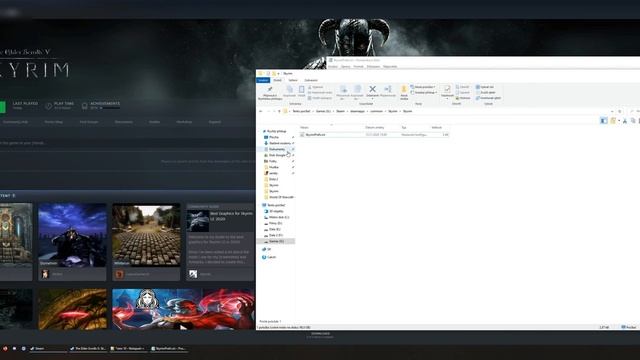
Task: Click the Přesunout do (Move to) icon
Action: pyautogui.click(x=343, y=92)
